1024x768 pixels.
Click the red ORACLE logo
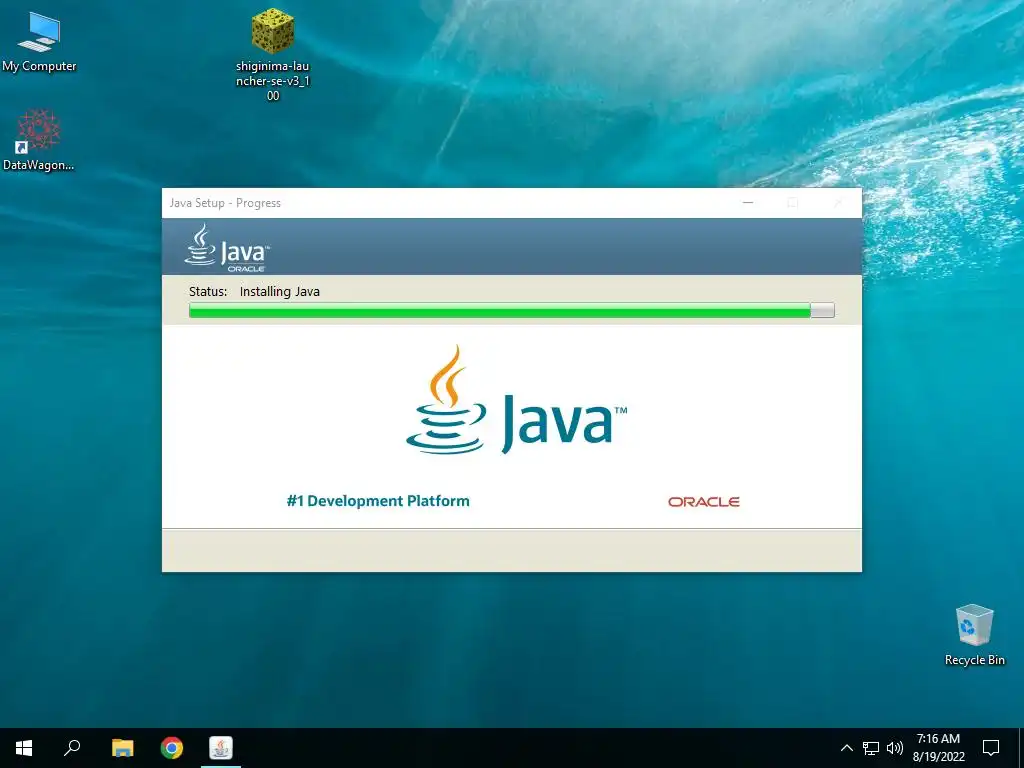[x=703, y=502]
